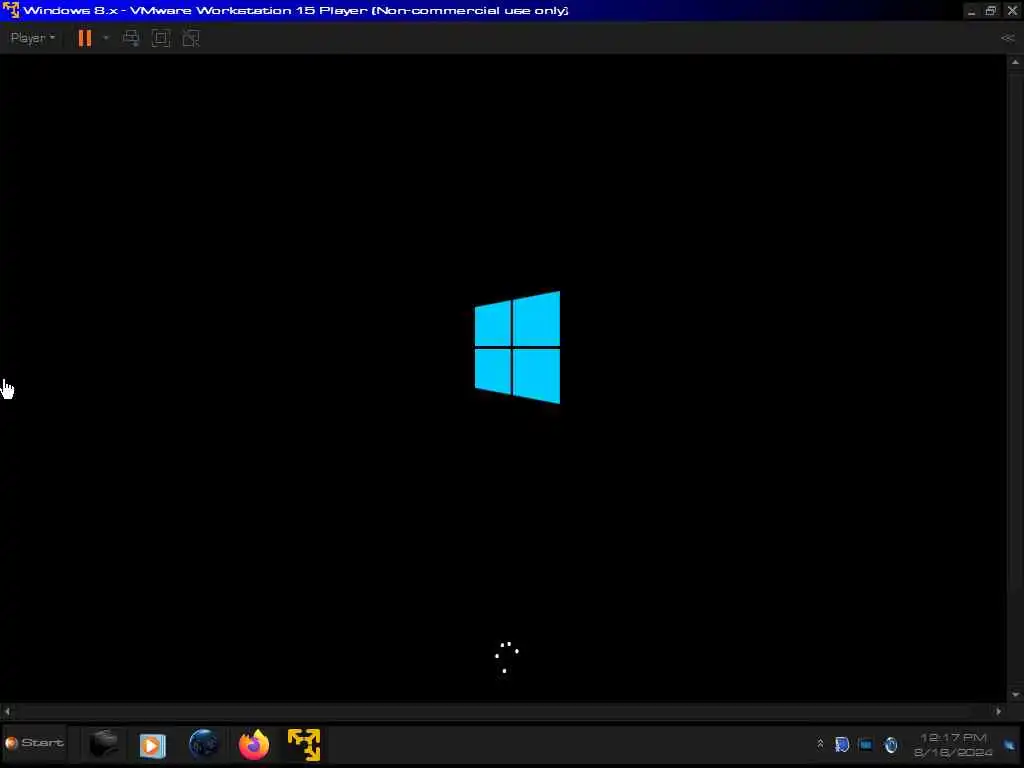Send Ctrl+Alt+Del to the virtual machine
The width and height of the screenshot is (1024, 768).
click(x=131, y=38)
